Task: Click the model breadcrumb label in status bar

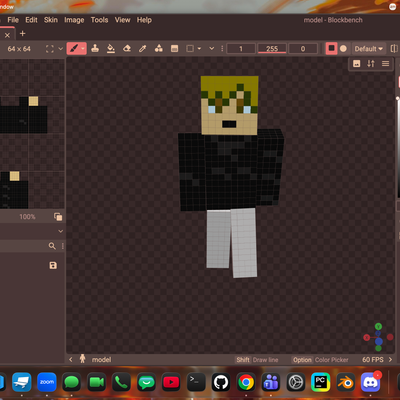Action: tap(101, 360)
